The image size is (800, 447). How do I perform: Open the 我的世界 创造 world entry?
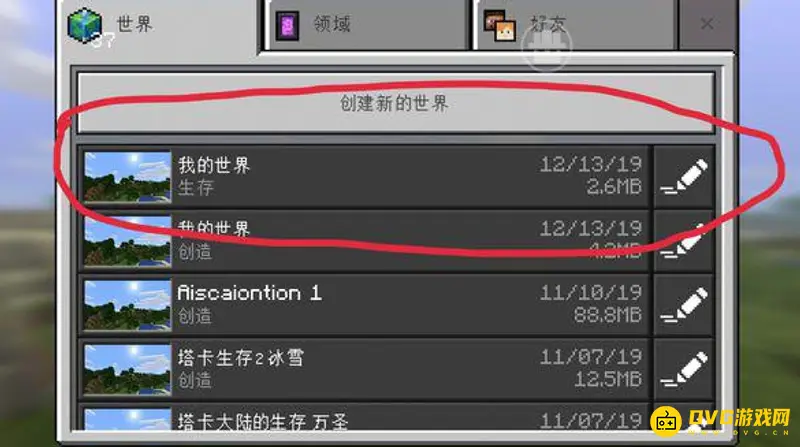(364, 241)
